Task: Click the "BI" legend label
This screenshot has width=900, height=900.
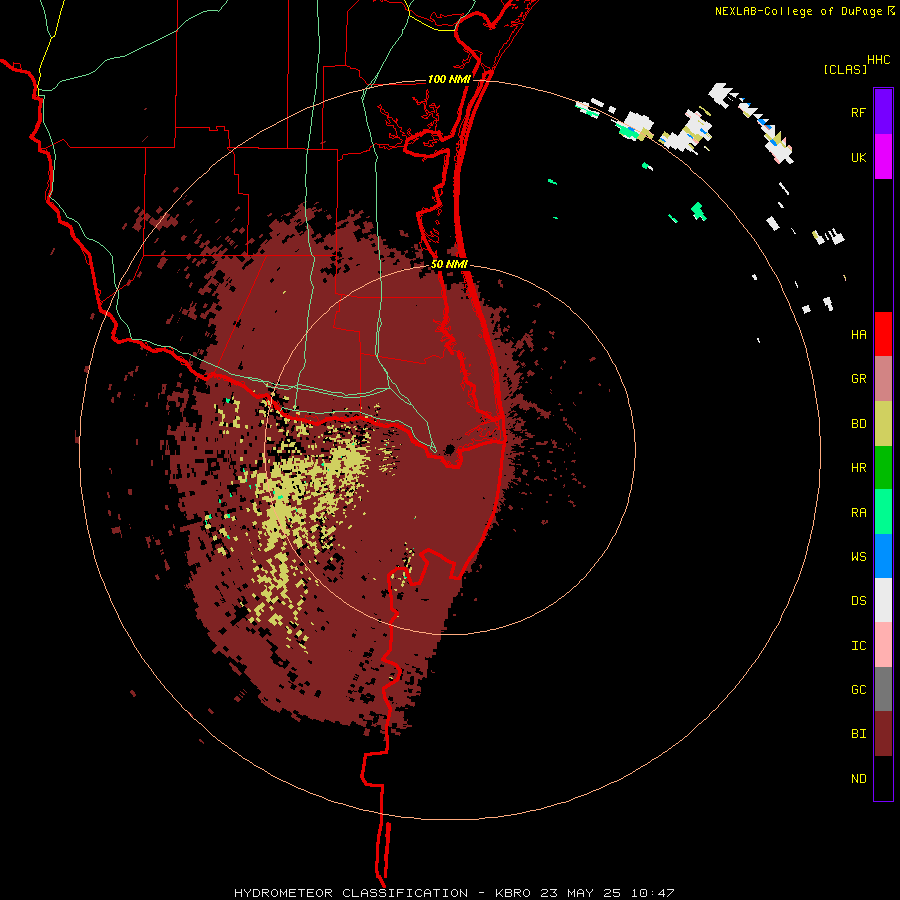Action: click(x=858, y=734)
